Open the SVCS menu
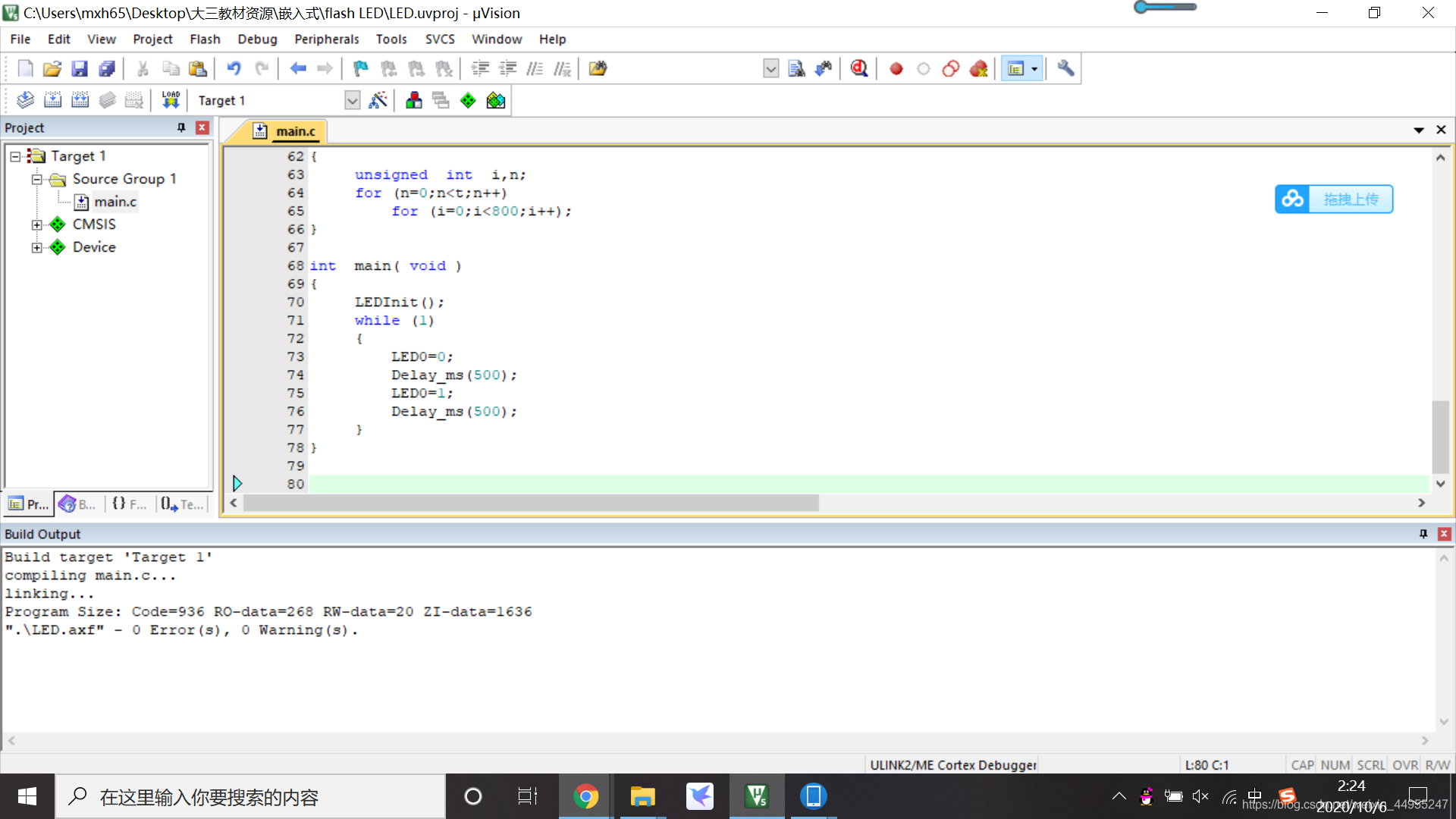The height and width of the screenshot is (819, 1456). [440, 39]
